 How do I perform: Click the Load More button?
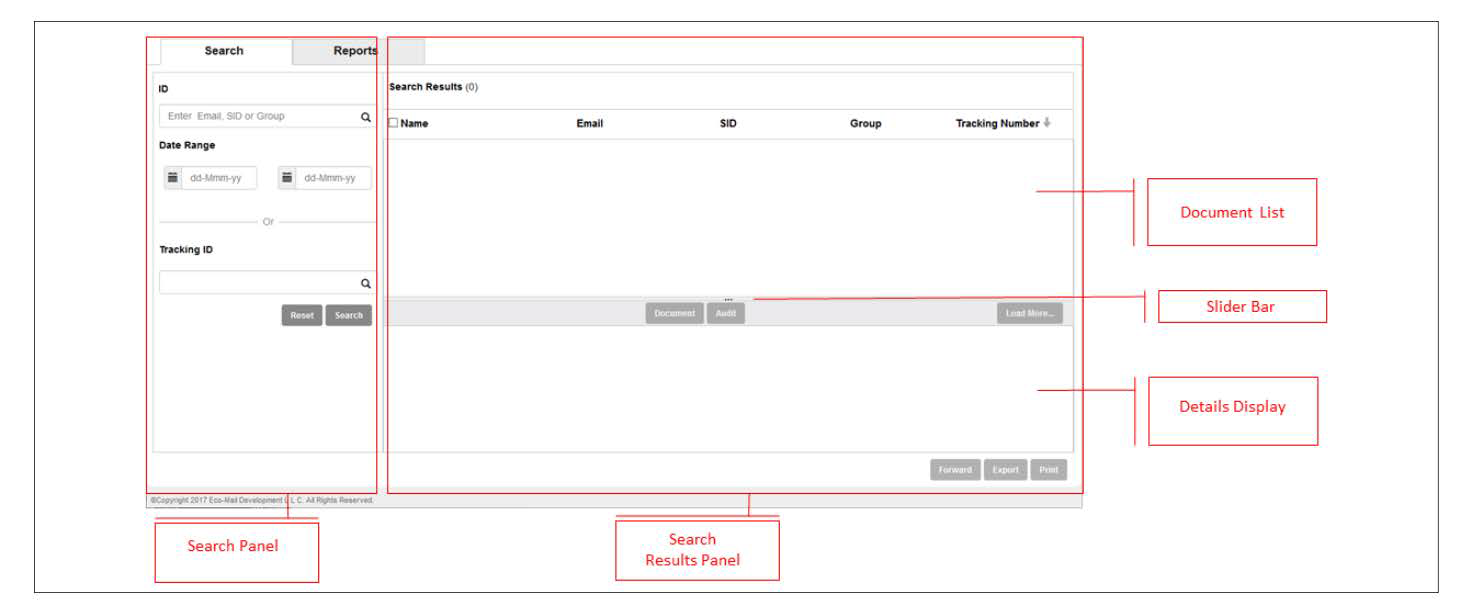point(1029,313)
